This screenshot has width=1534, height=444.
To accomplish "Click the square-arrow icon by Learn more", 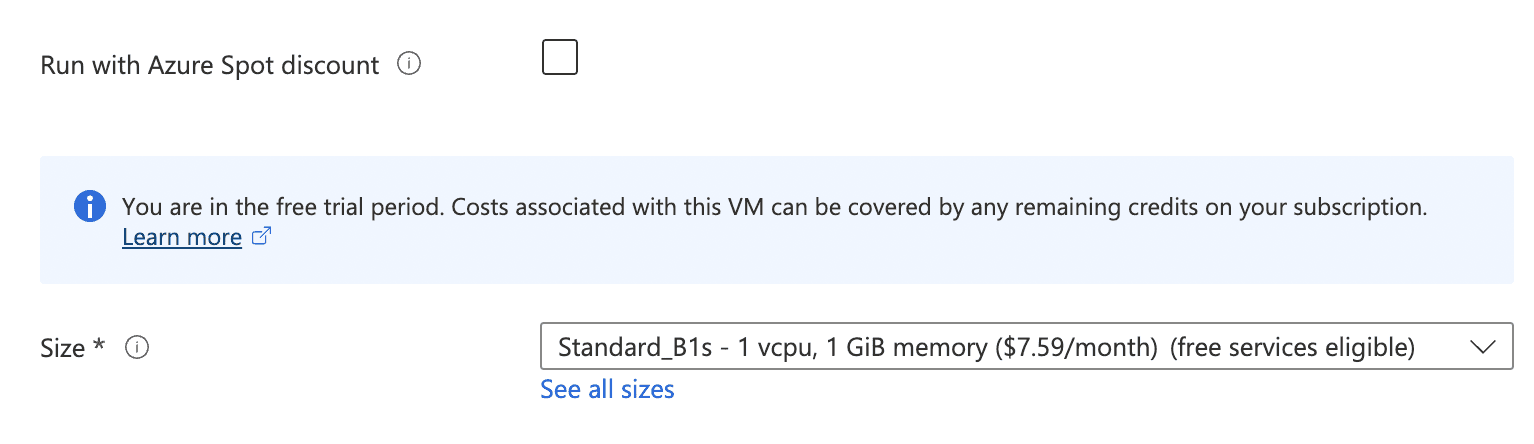I will click(262, 237).
